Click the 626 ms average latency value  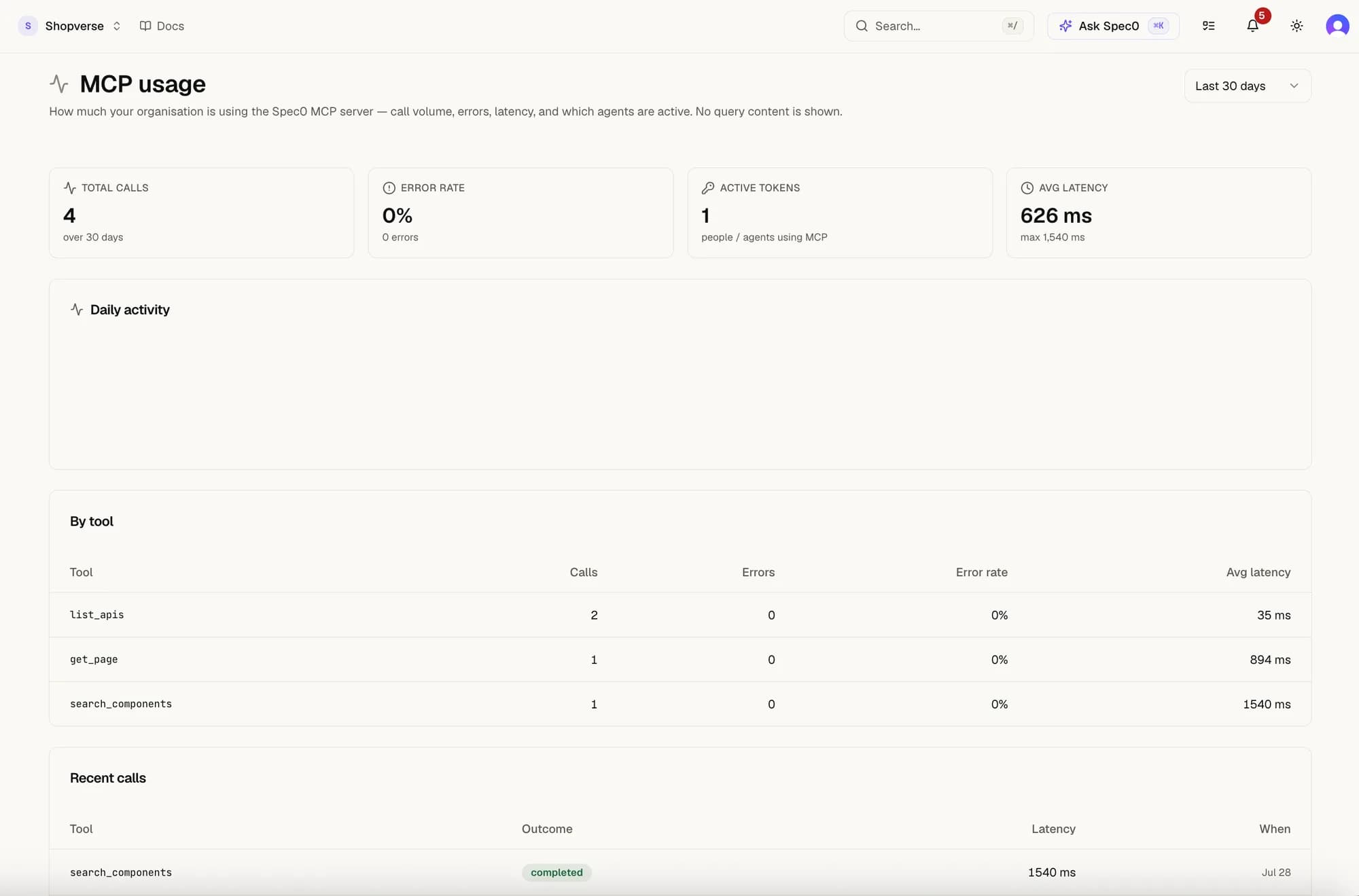coord(1056,215)
